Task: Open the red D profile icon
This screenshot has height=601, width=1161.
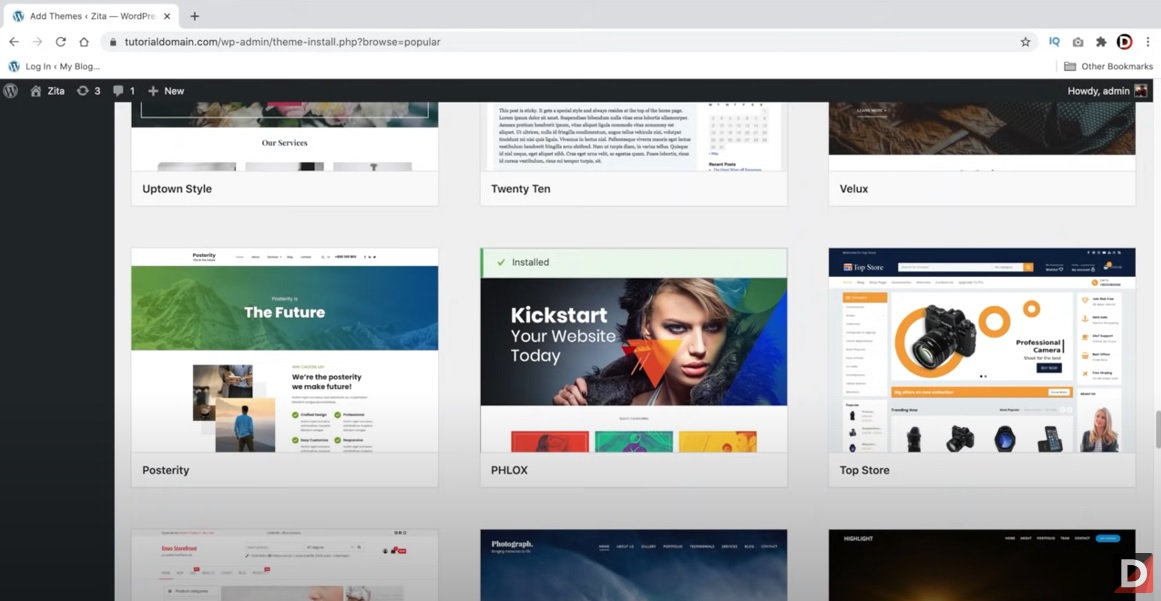Action: point(1125,42)
